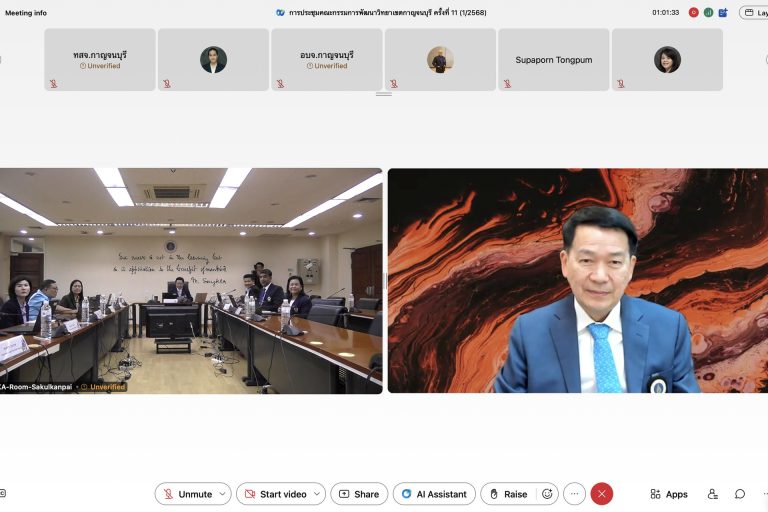This screenshot has height=512, width=768.
Task: Select Supaporn Tongpum participant tile
Action: pos(553,60)
